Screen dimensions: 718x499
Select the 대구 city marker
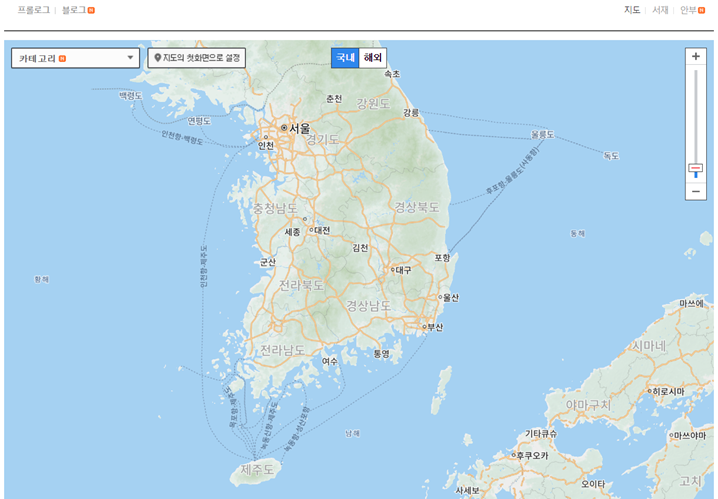392,270
